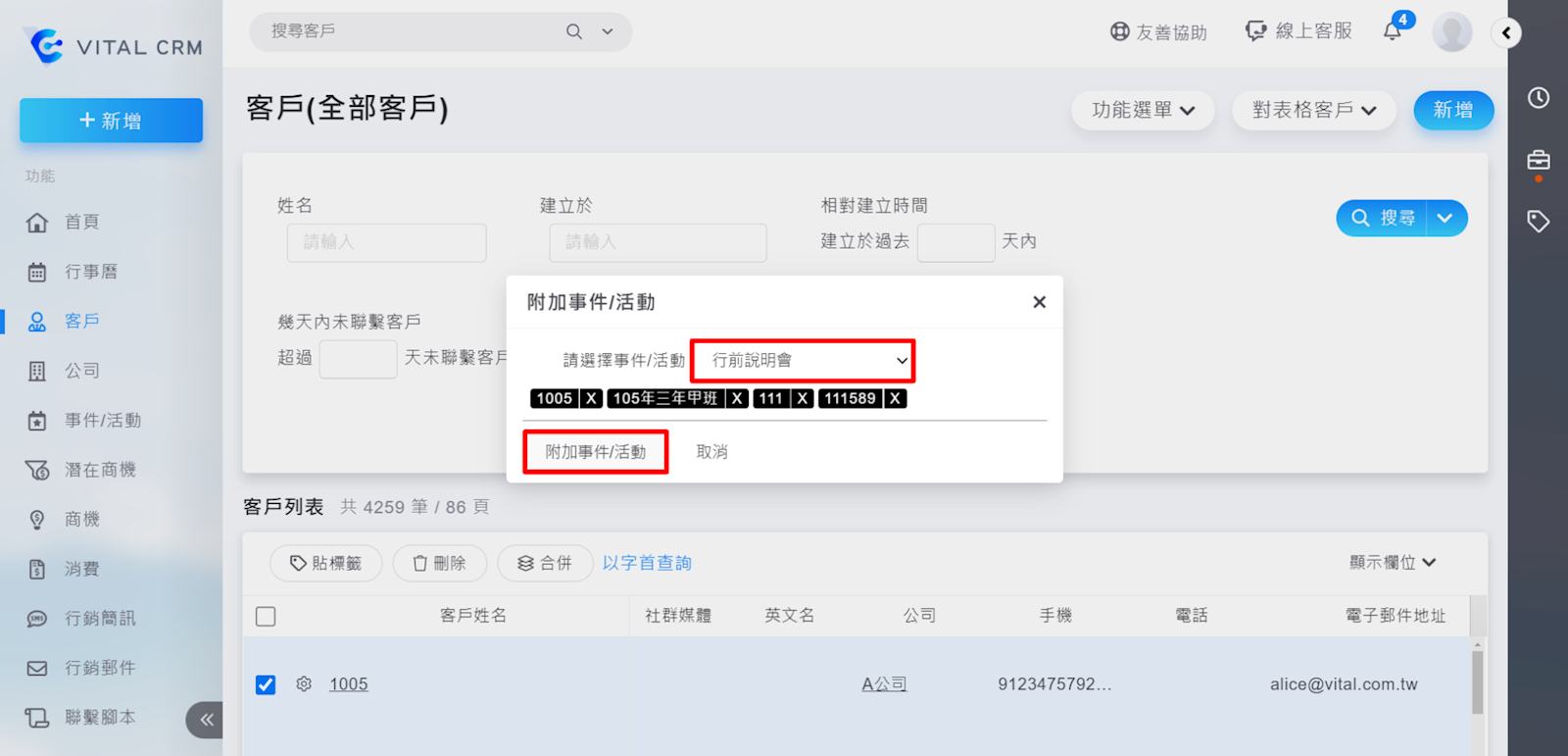Click the 附加事件/活動 confirm button
Screen dimensions: 1568x756
[x=595, y=452]
